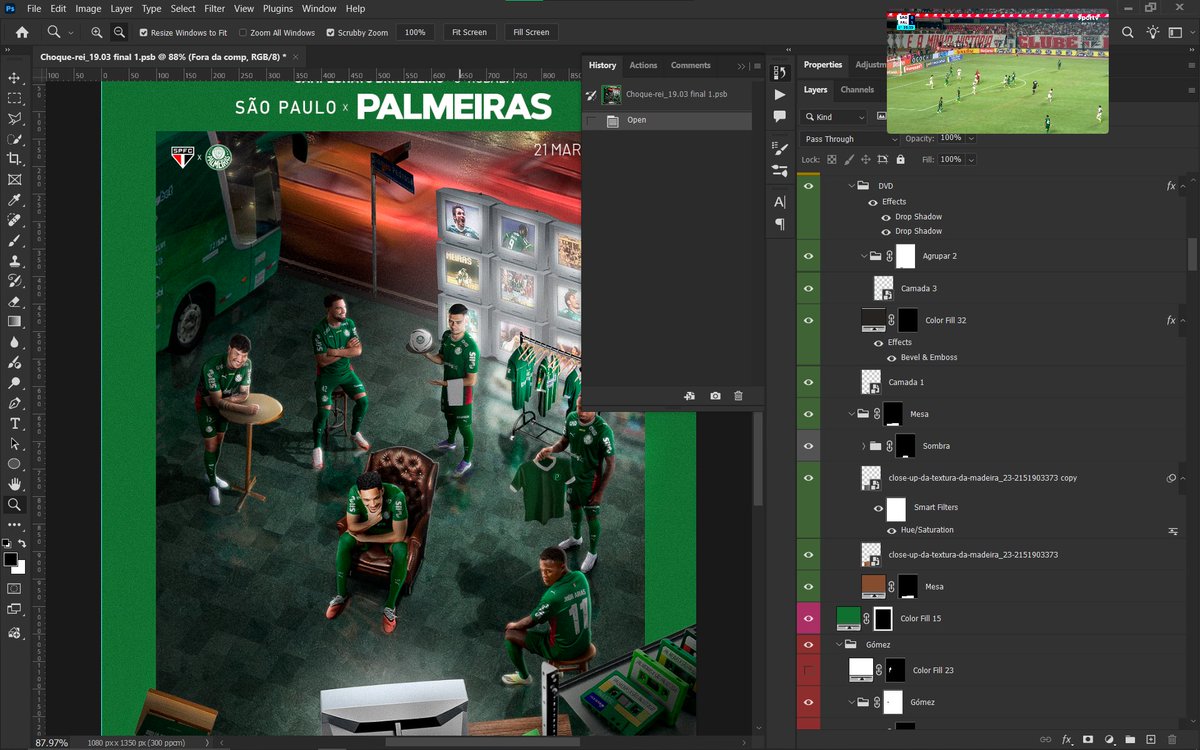Collapse the DVD group
Image resolution: width=1200 pixels, height=750 pixels.
pyautogui.click(x=852, y=186)
